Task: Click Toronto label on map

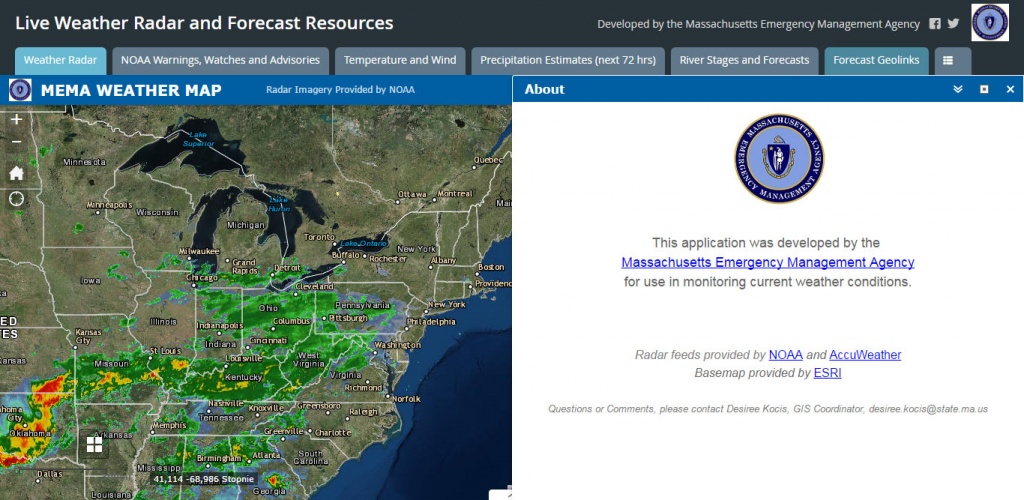Action: [319, 236]
